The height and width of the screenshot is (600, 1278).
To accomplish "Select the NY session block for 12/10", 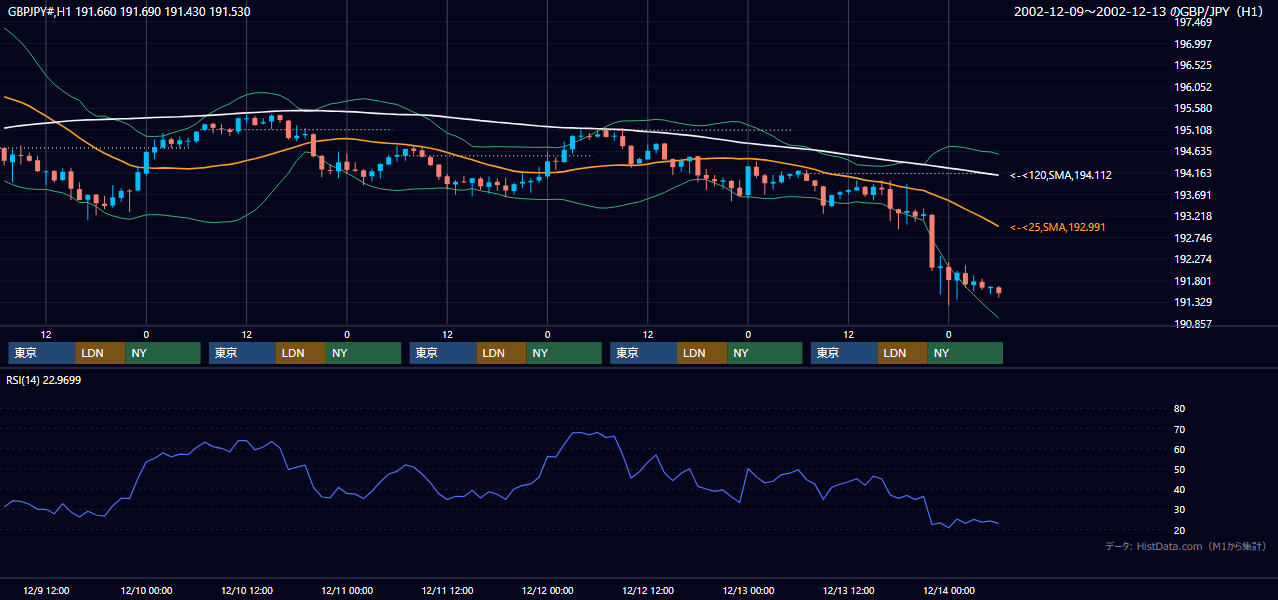I will click(x=364, y=353).
